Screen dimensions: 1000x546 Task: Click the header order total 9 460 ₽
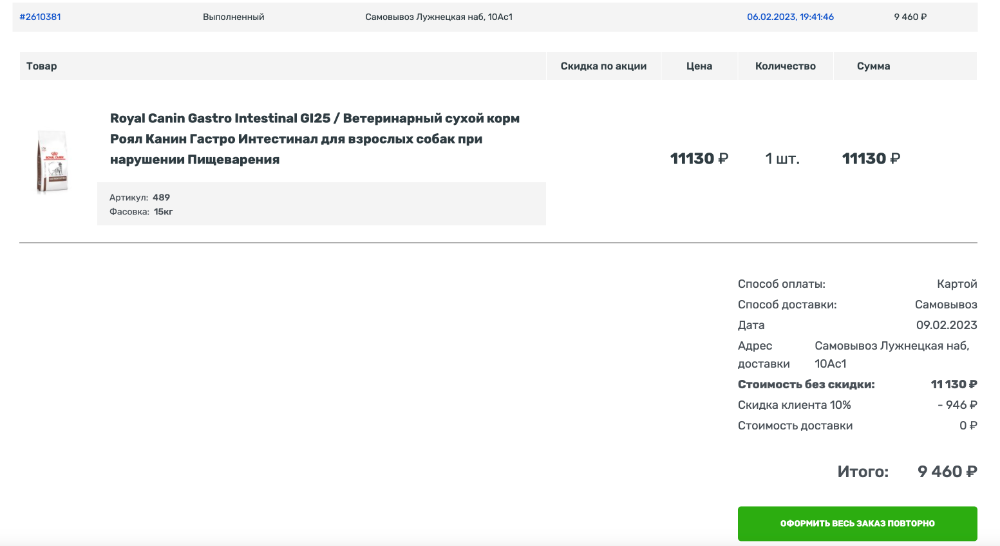910,17
